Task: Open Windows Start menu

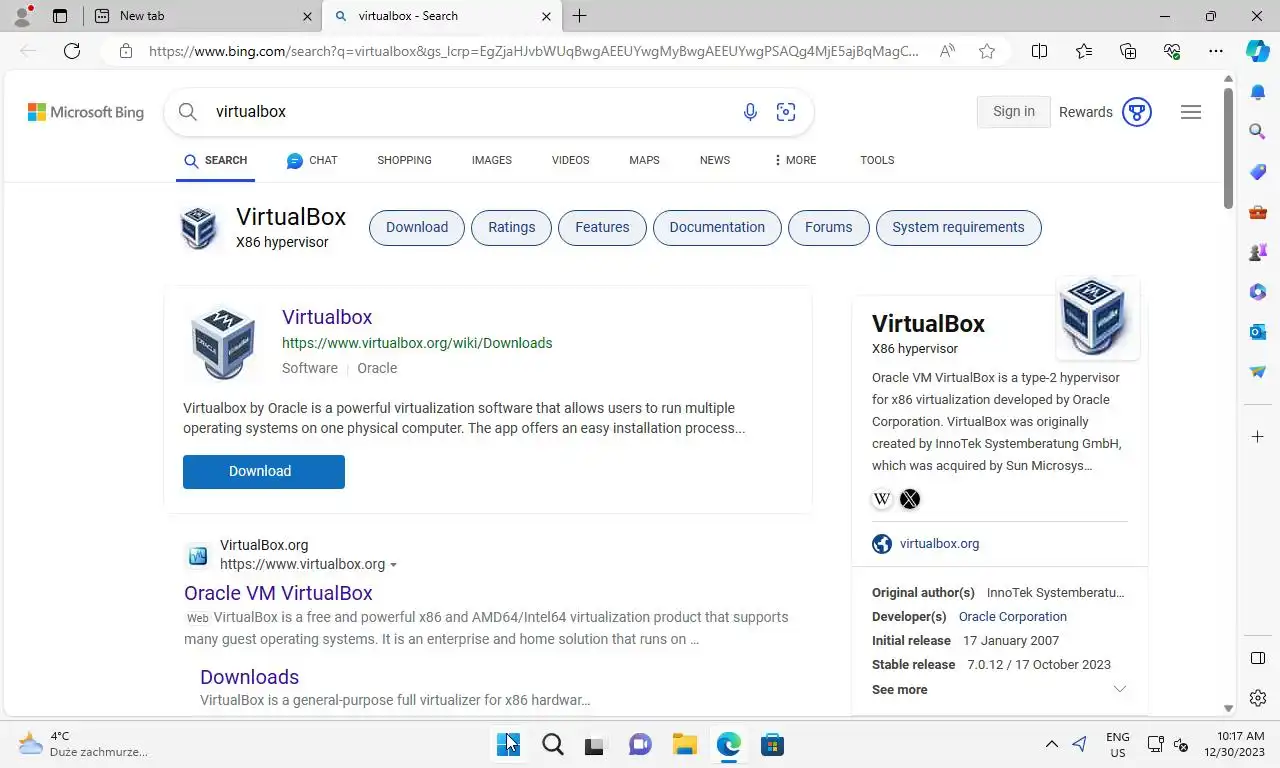Action: pyautogui.click(x=508, y=745)
